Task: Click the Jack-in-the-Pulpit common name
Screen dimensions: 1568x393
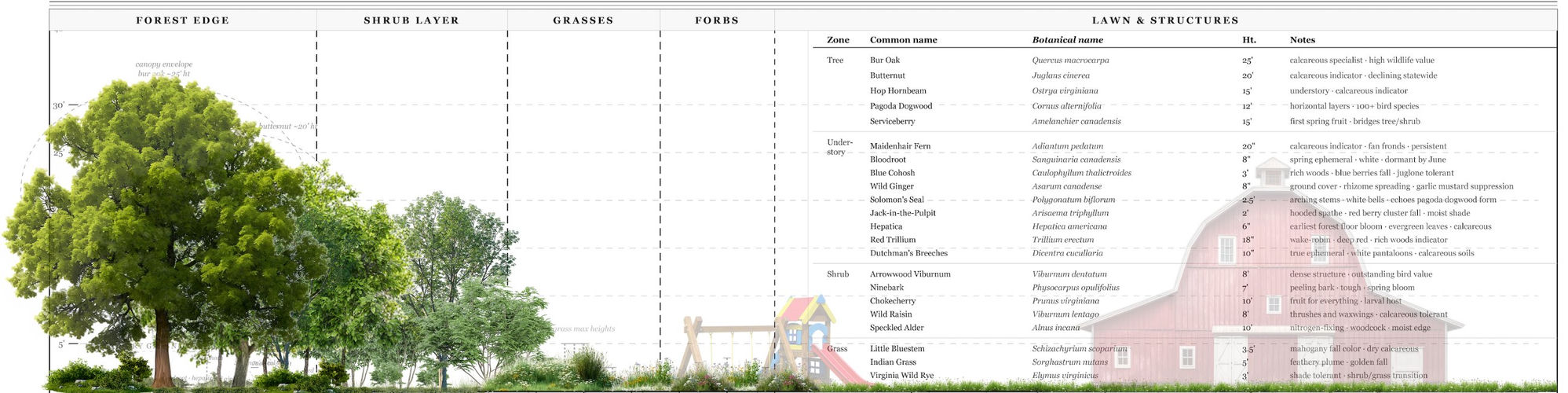Action: 902,213
